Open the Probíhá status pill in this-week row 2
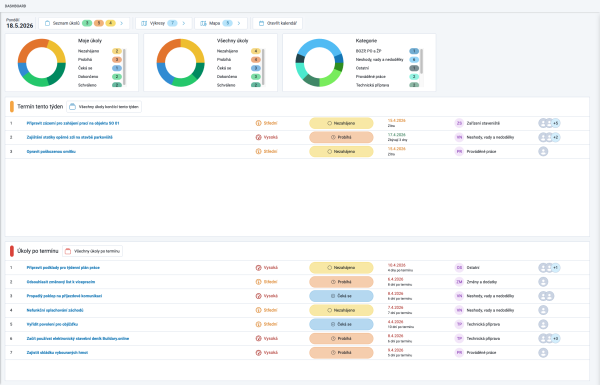 point(341,137)
